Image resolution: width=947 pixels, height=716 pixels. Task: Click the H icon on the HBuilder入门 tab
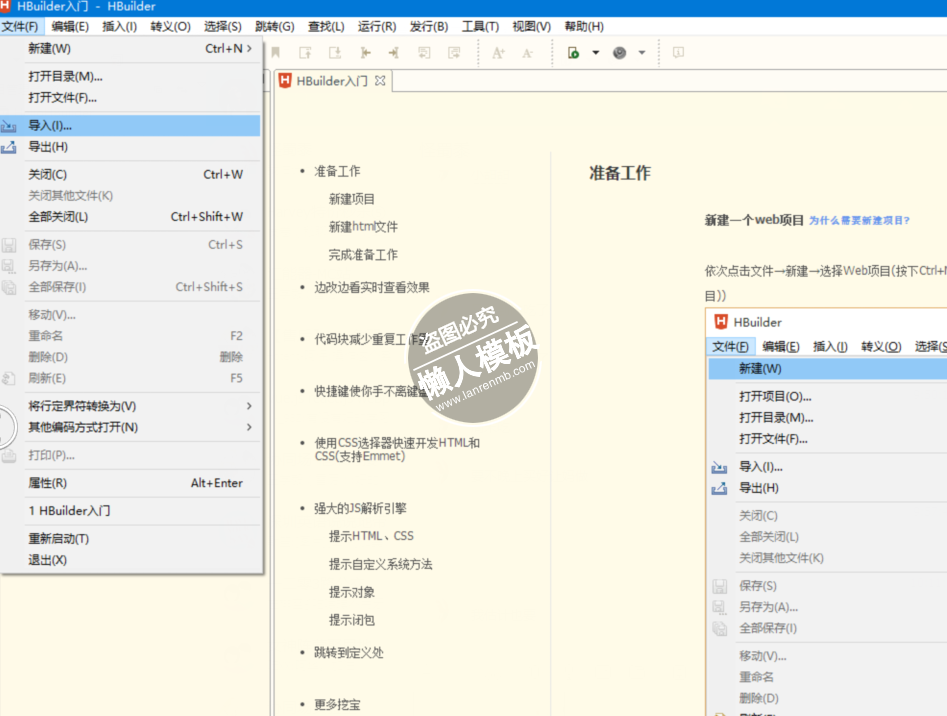[x=285, y=81]
